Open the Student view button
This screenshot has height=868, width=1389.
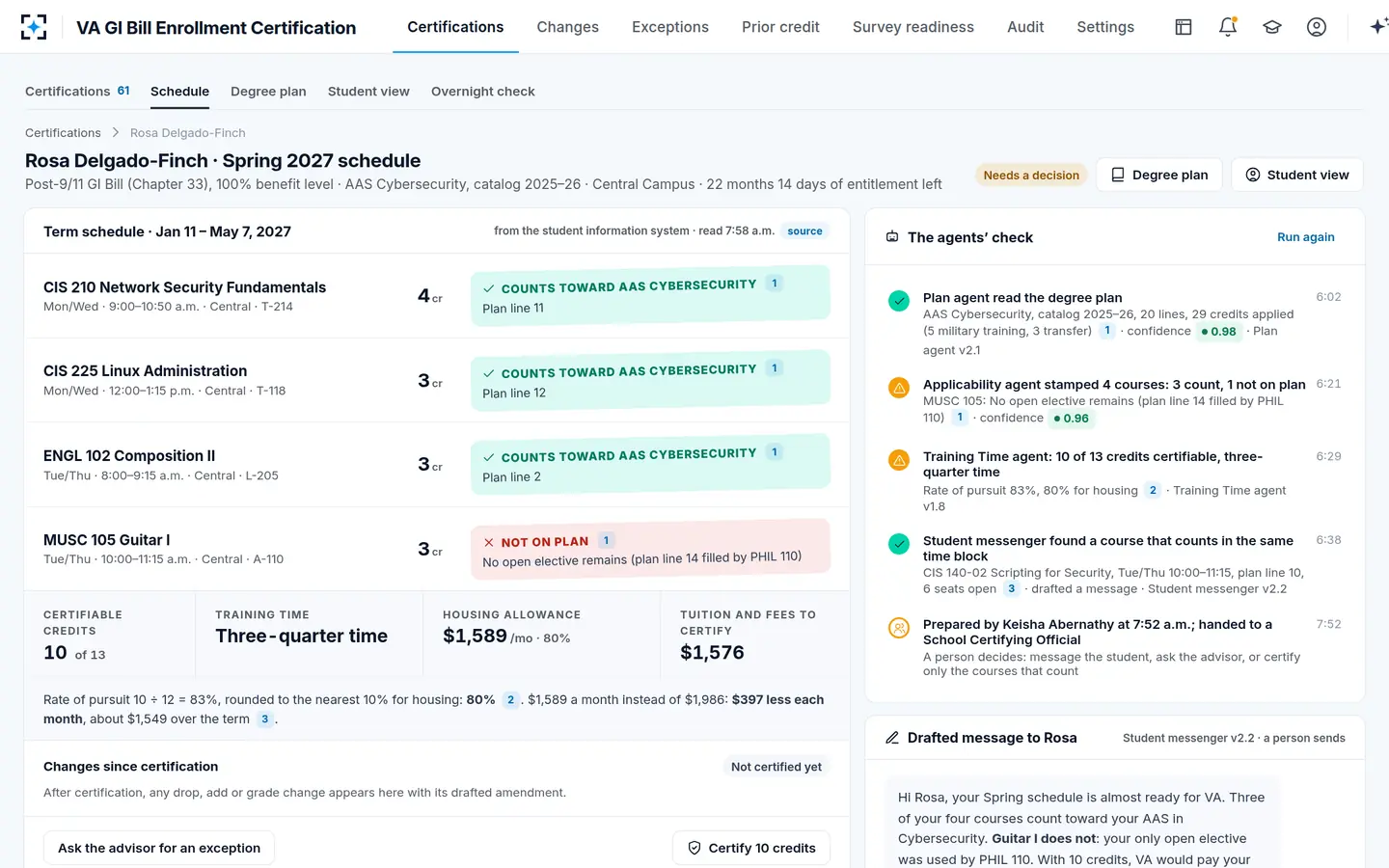[x=1297, y=175]
